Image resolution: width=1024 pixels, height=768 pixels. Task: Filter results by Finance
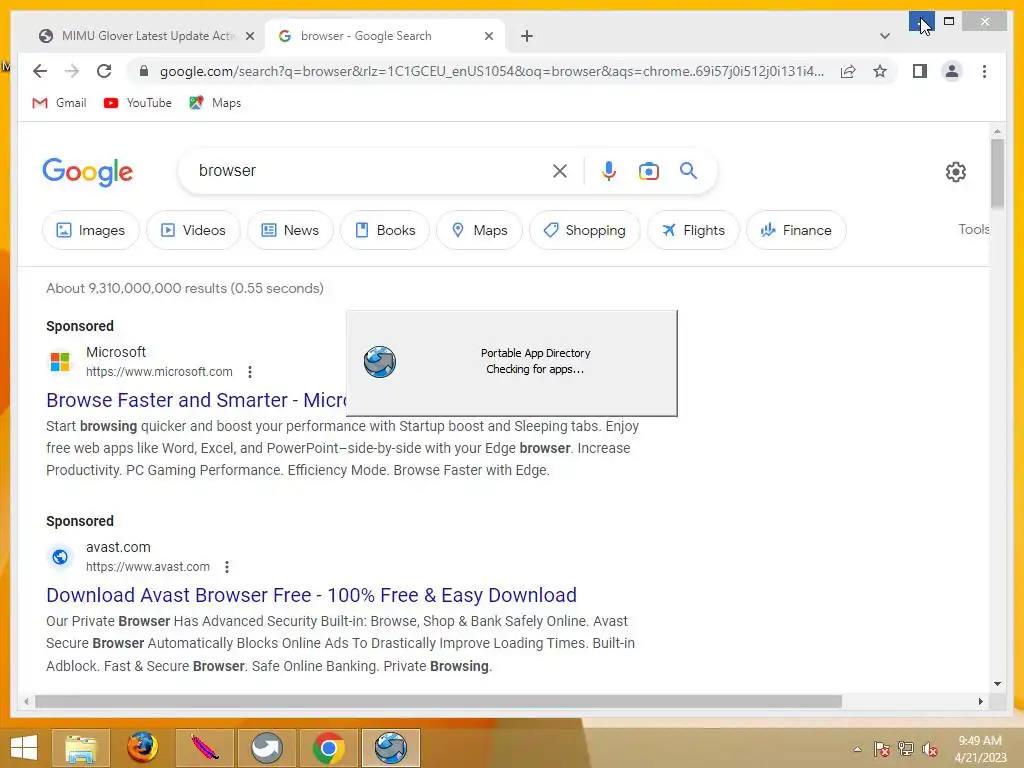(796, 230)
